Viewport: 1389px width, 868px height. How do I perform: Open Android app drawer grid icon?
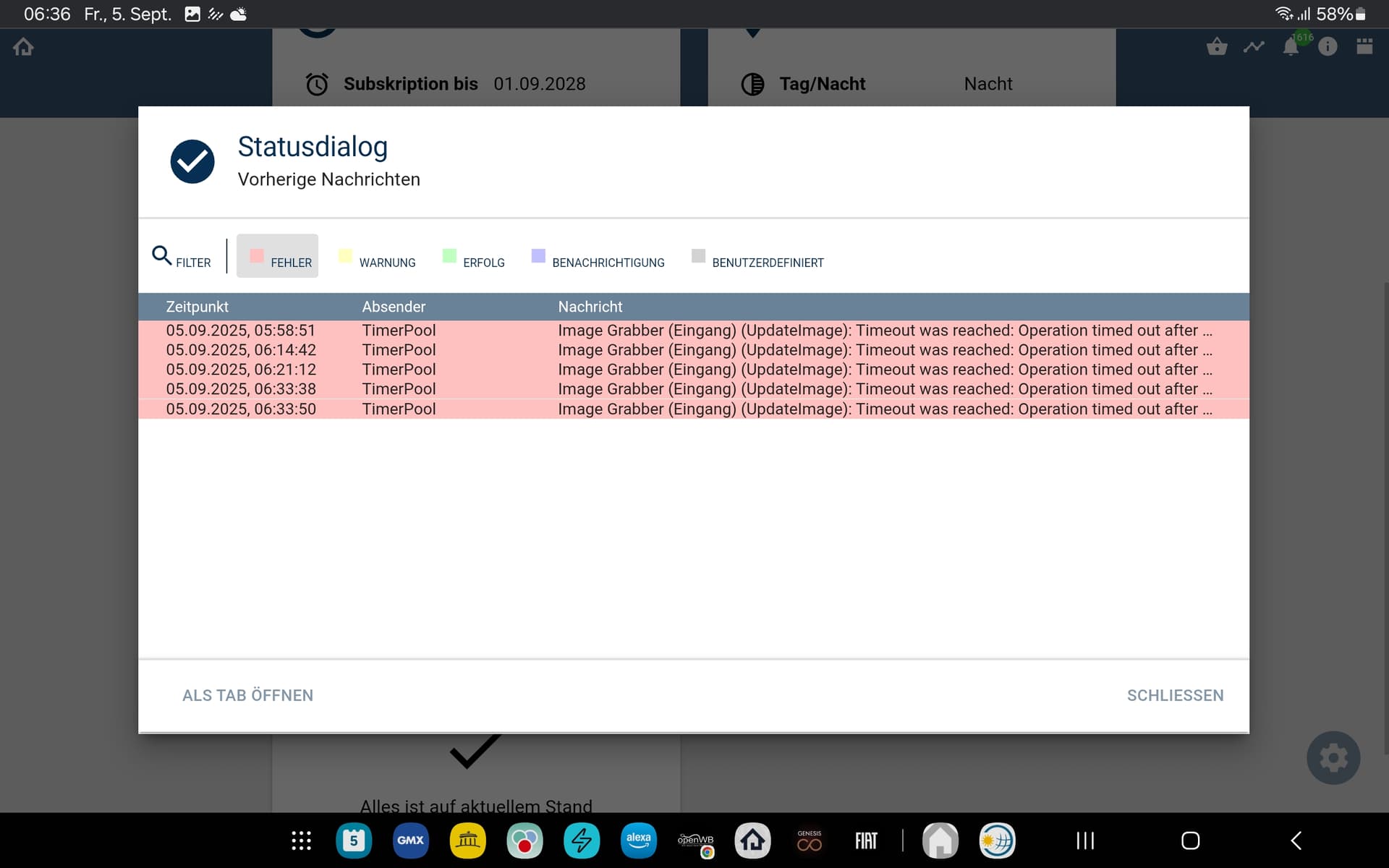(301, 841)
